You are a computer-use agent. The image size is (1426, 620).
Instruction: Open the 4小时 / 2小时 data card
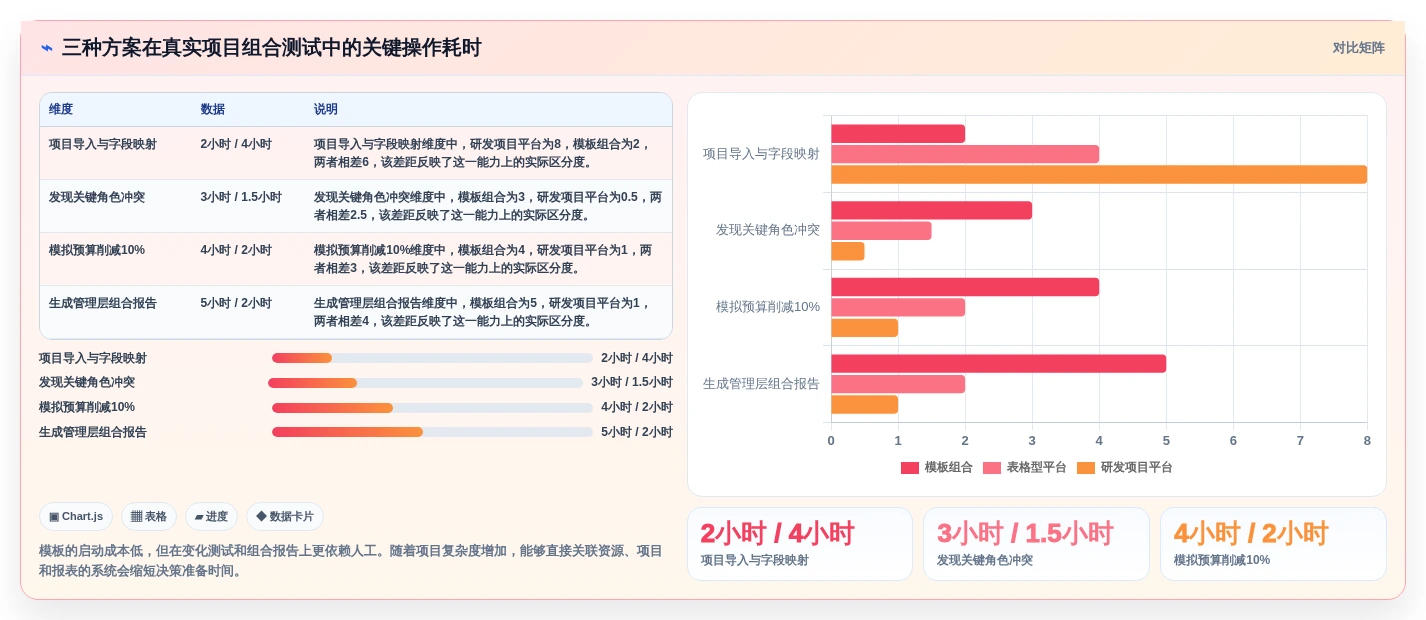(1273, 544)
